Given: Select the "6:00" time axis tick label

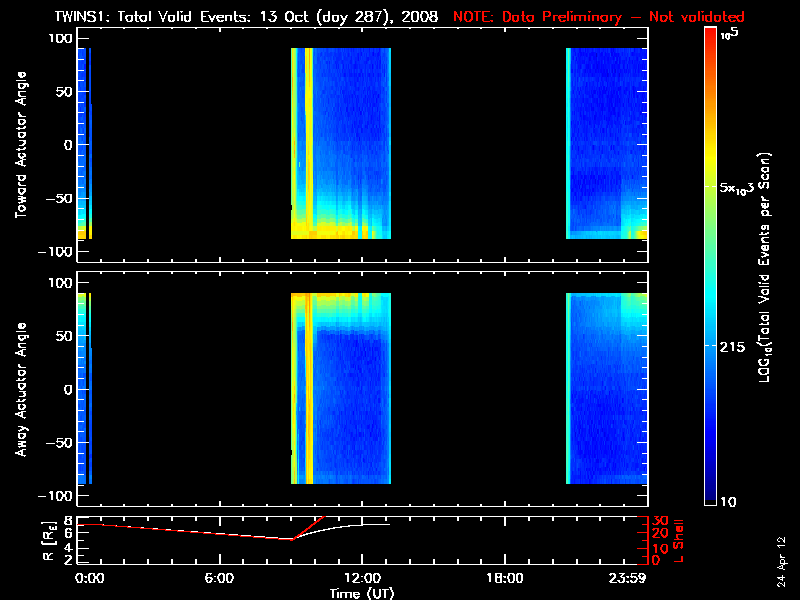Looking at the screenshot, I should tap(219, 579).
